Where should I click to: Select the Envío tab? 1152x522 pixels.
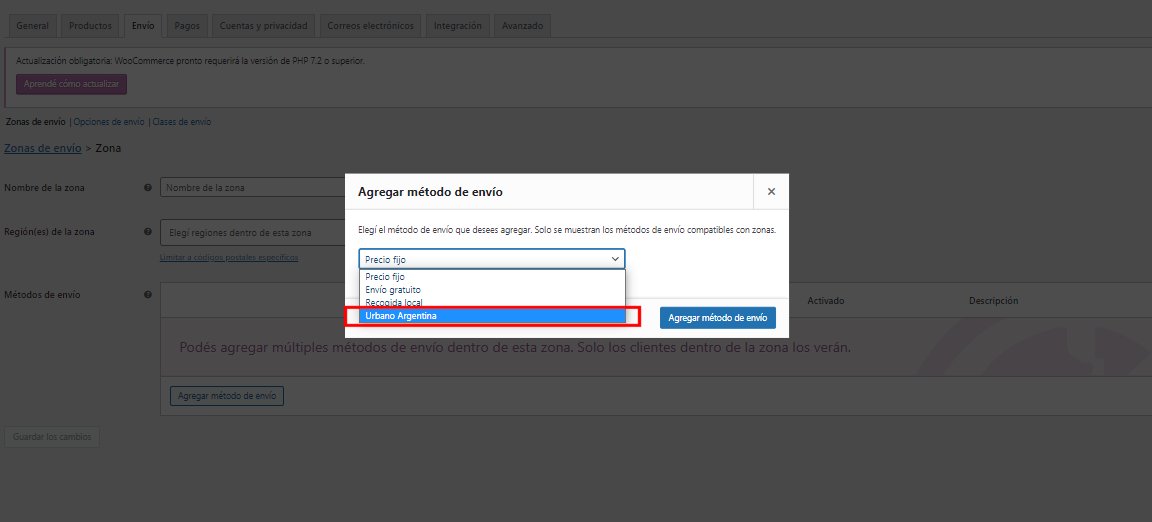[143, 26]
